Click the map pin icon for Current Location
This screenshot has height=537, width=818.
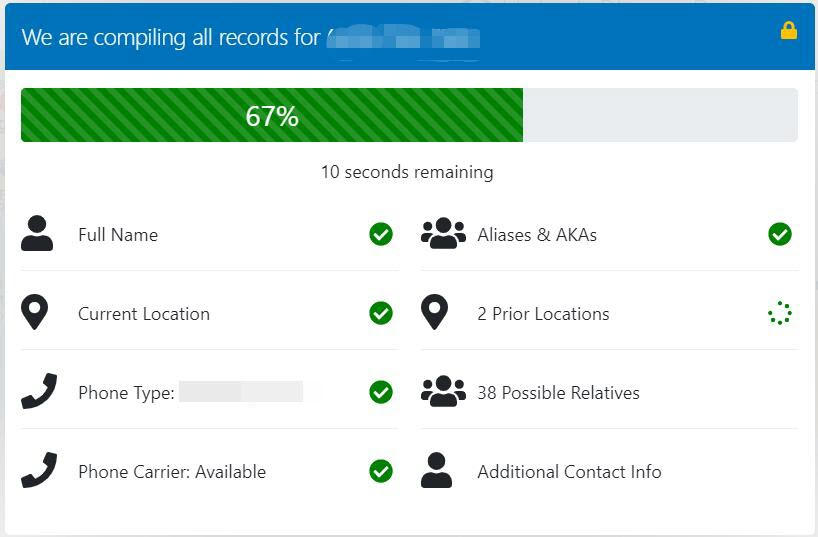coord(34,312)
